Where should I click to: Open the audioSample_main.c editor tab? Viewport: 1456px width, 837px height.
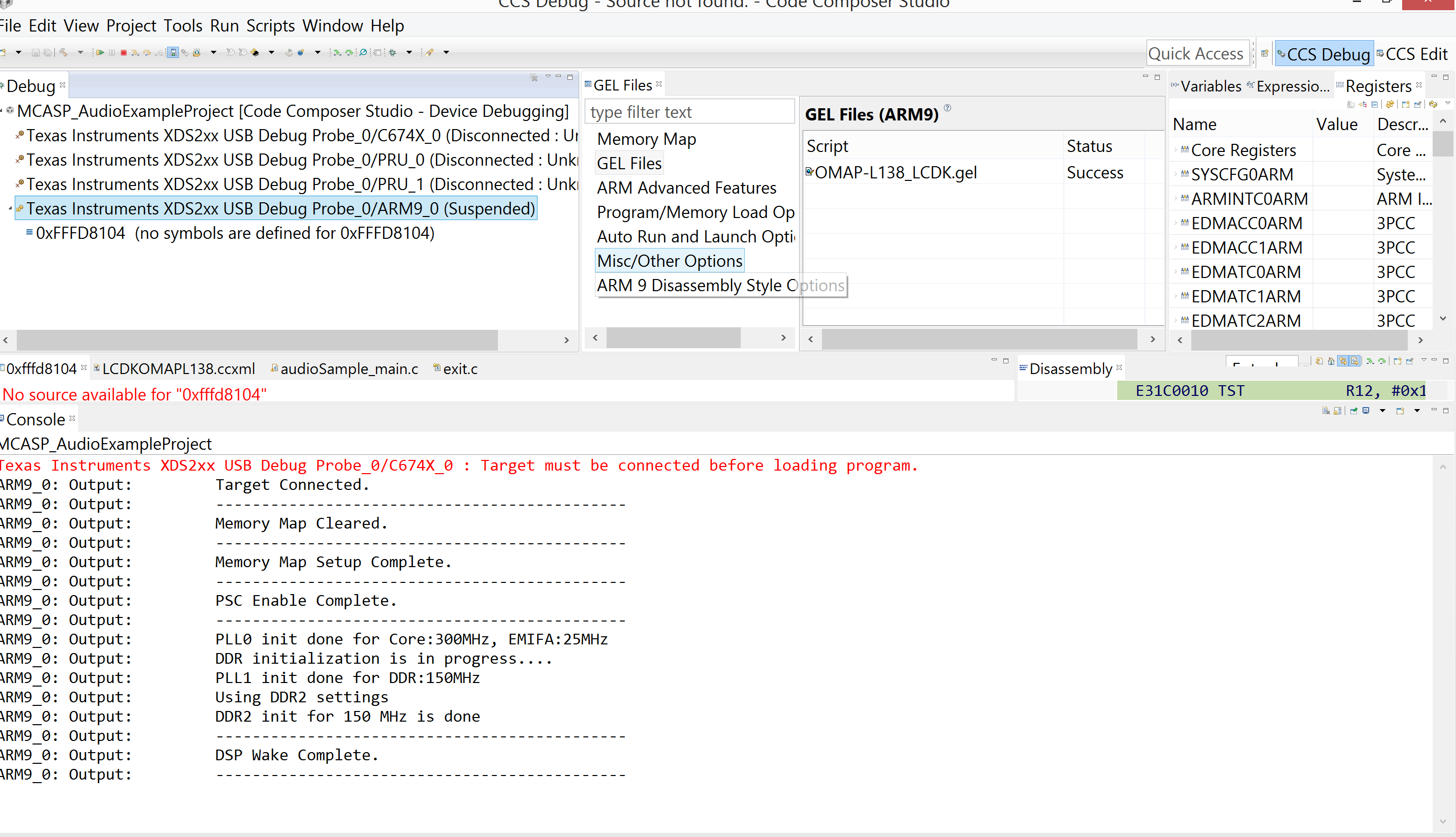(344, 368)
